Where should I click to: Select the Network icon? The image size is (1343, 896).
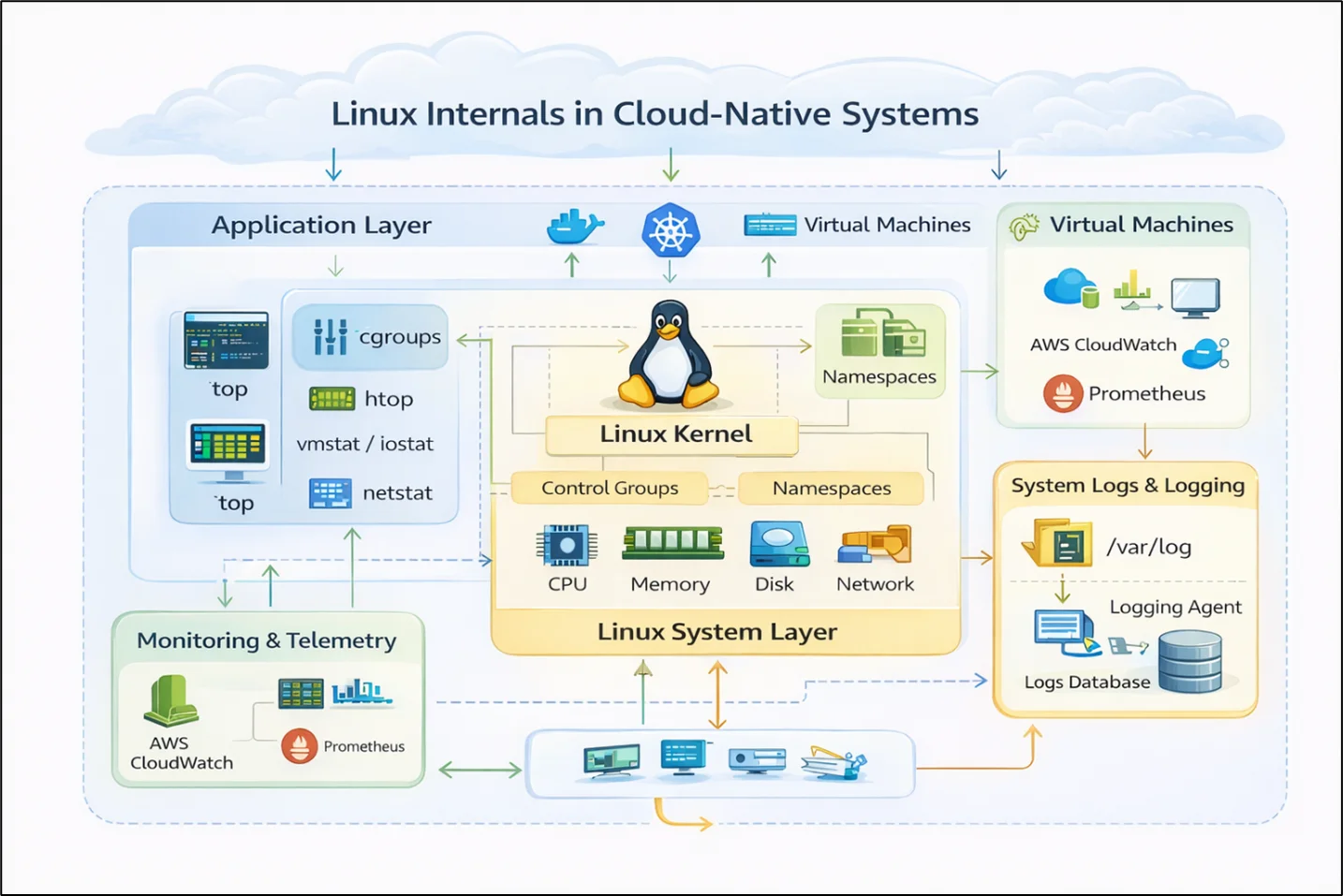click(875, 545)
